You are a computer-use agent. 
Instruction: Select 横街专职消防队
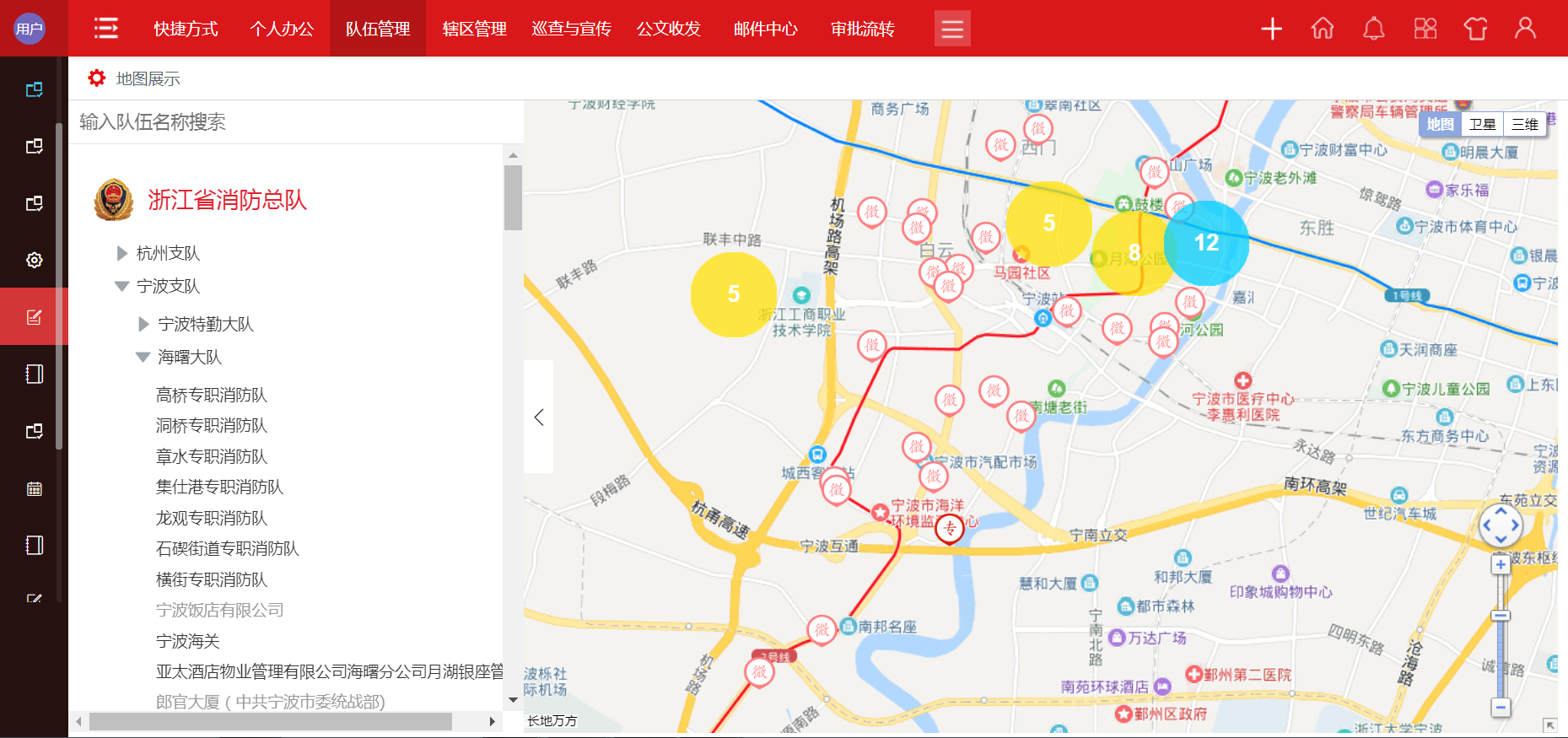tap(211, 579)
